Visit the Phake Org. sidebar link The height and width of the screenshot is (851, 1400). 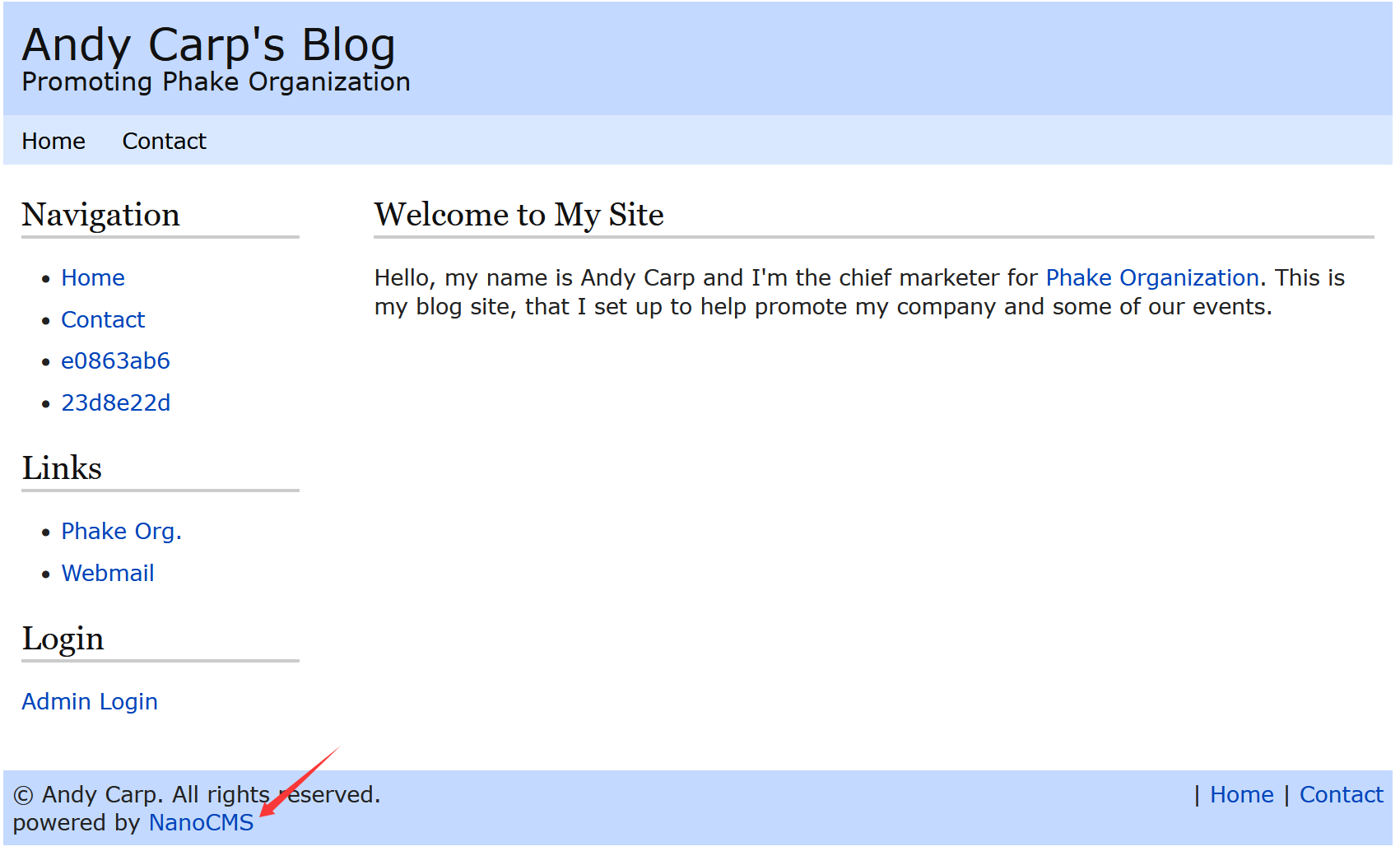coord(122,532)
